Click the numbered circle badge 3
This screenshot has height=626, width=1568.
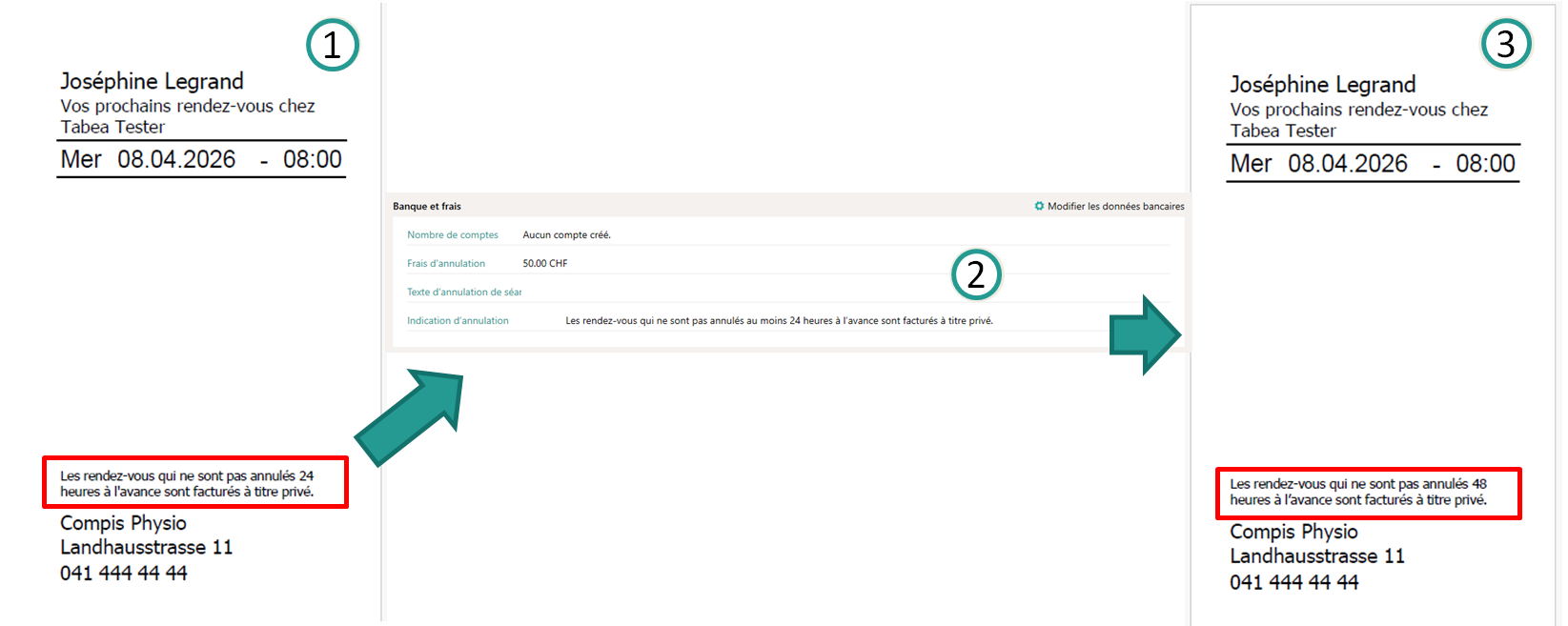pos(1505,44)
